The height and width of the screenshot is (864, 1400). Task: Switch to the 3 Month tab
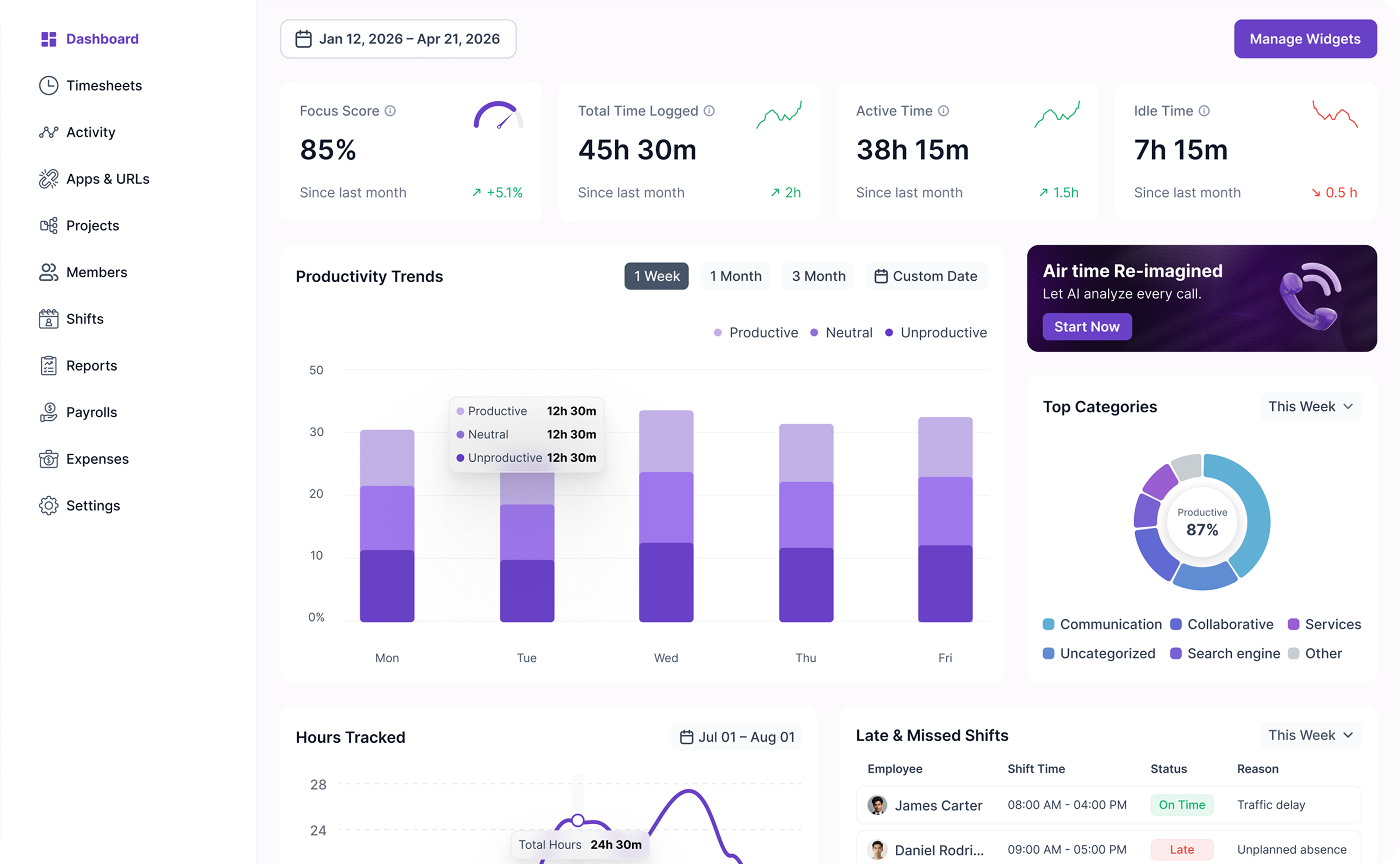(818, 276)
